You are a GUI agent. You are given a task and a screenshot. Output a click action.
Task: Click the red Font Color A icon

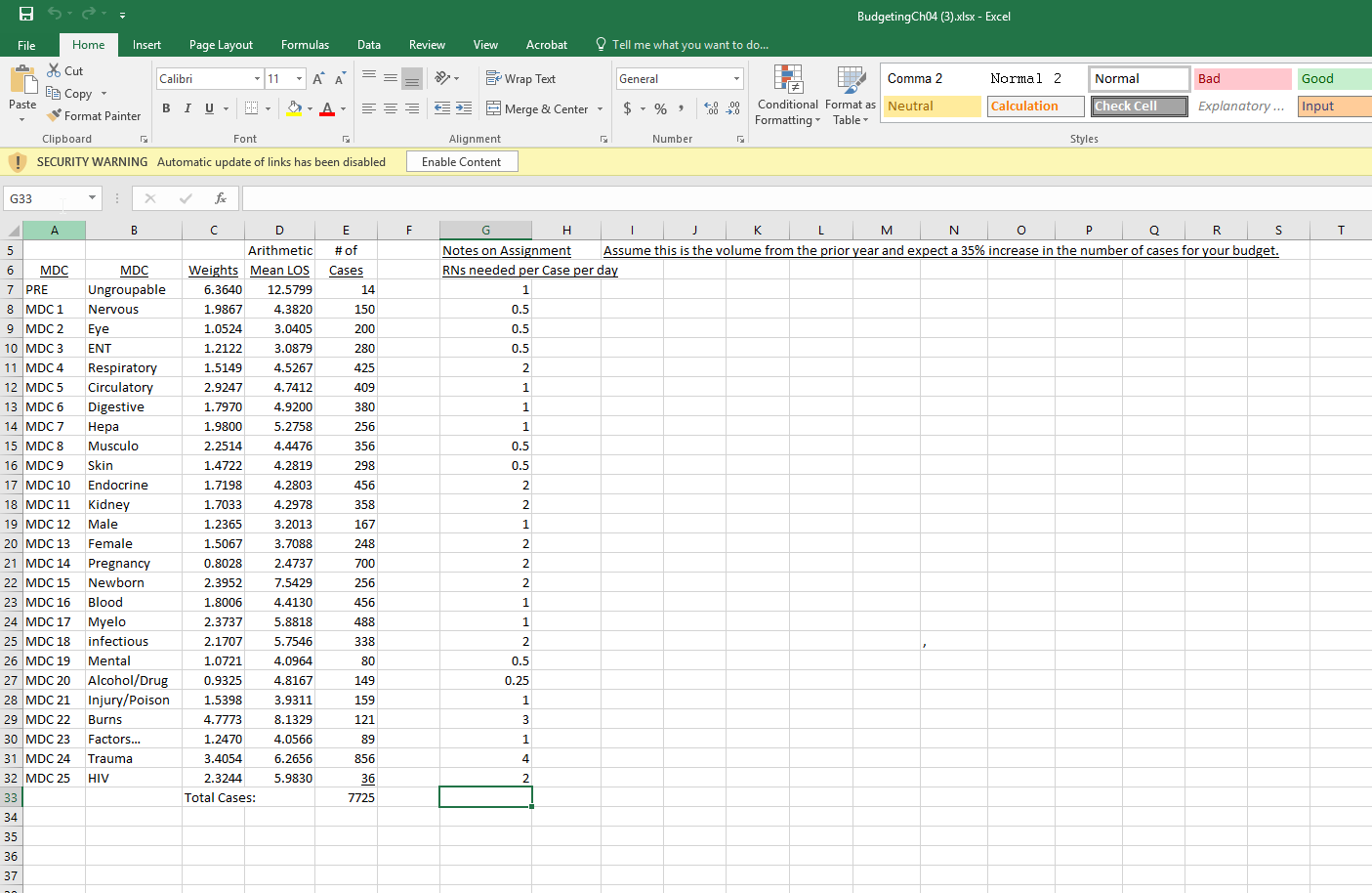327,108
